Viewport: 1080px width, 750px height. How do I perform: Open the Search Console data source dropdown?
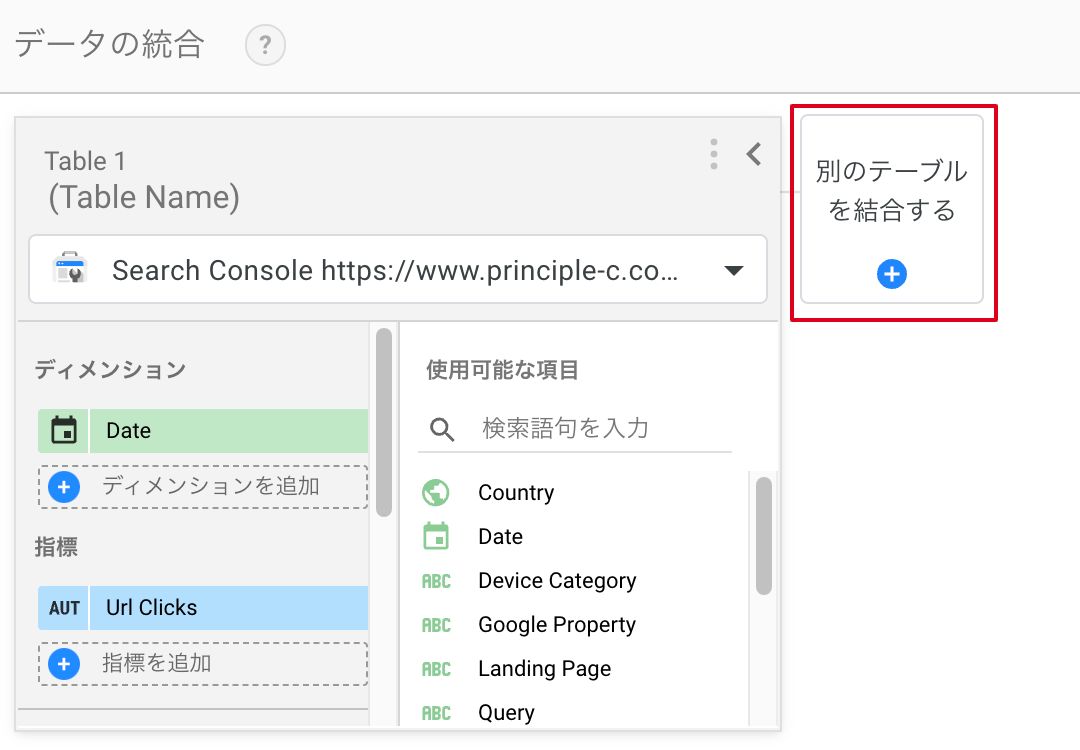(x=733, y=271)
